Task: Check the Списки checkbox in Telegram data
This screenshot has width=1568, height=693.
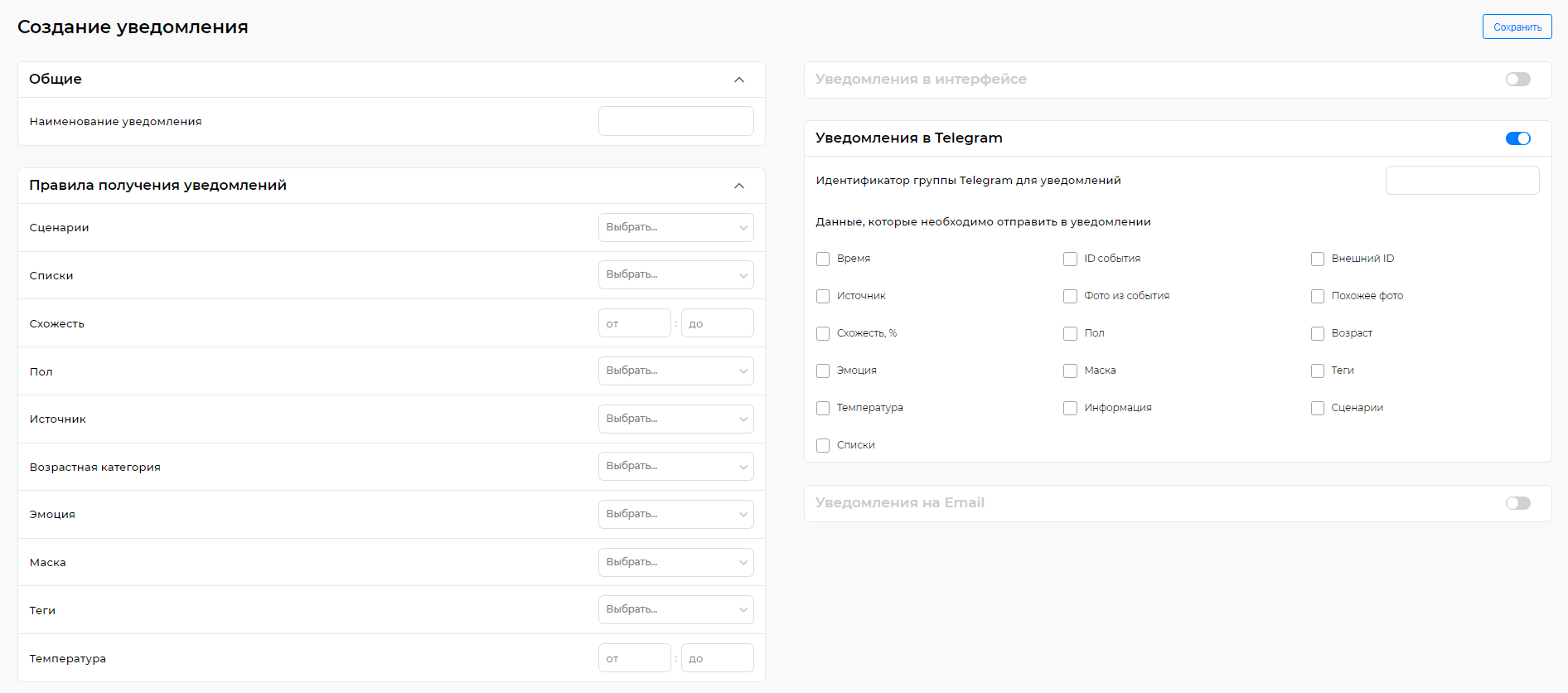Action: [823, 445]
